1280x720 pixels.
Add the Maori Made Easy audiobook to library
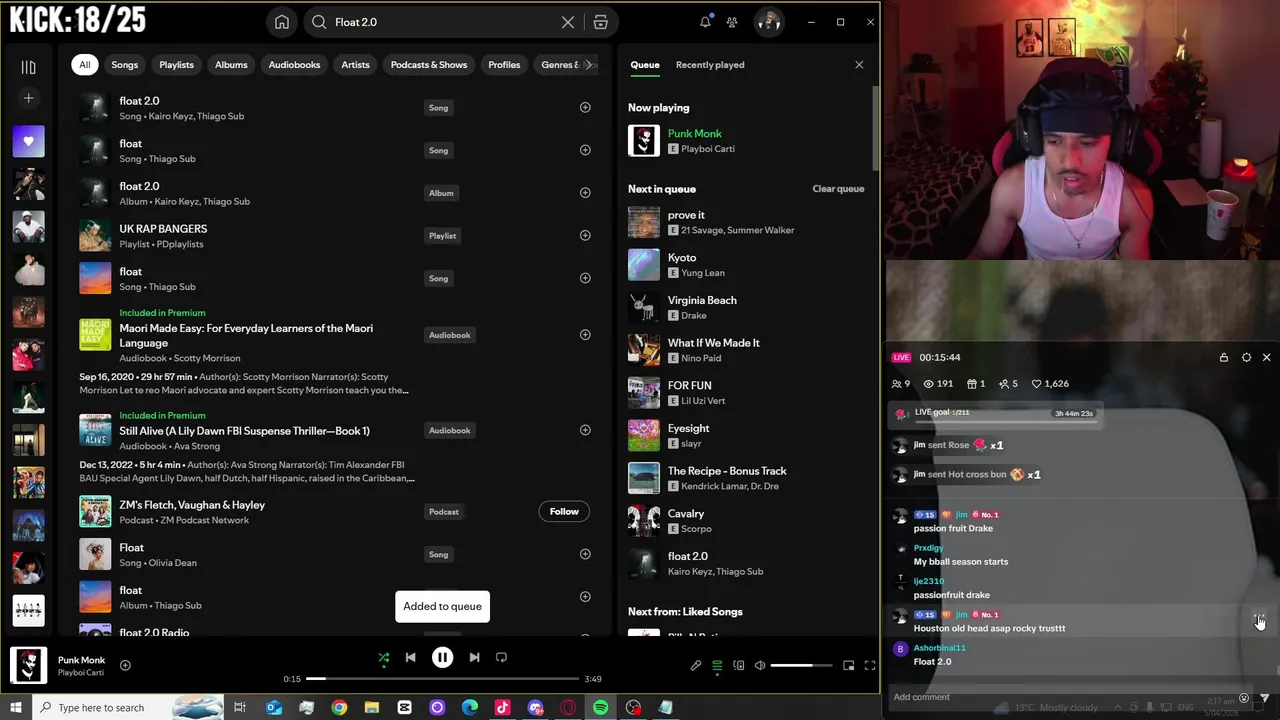[585, 335]
